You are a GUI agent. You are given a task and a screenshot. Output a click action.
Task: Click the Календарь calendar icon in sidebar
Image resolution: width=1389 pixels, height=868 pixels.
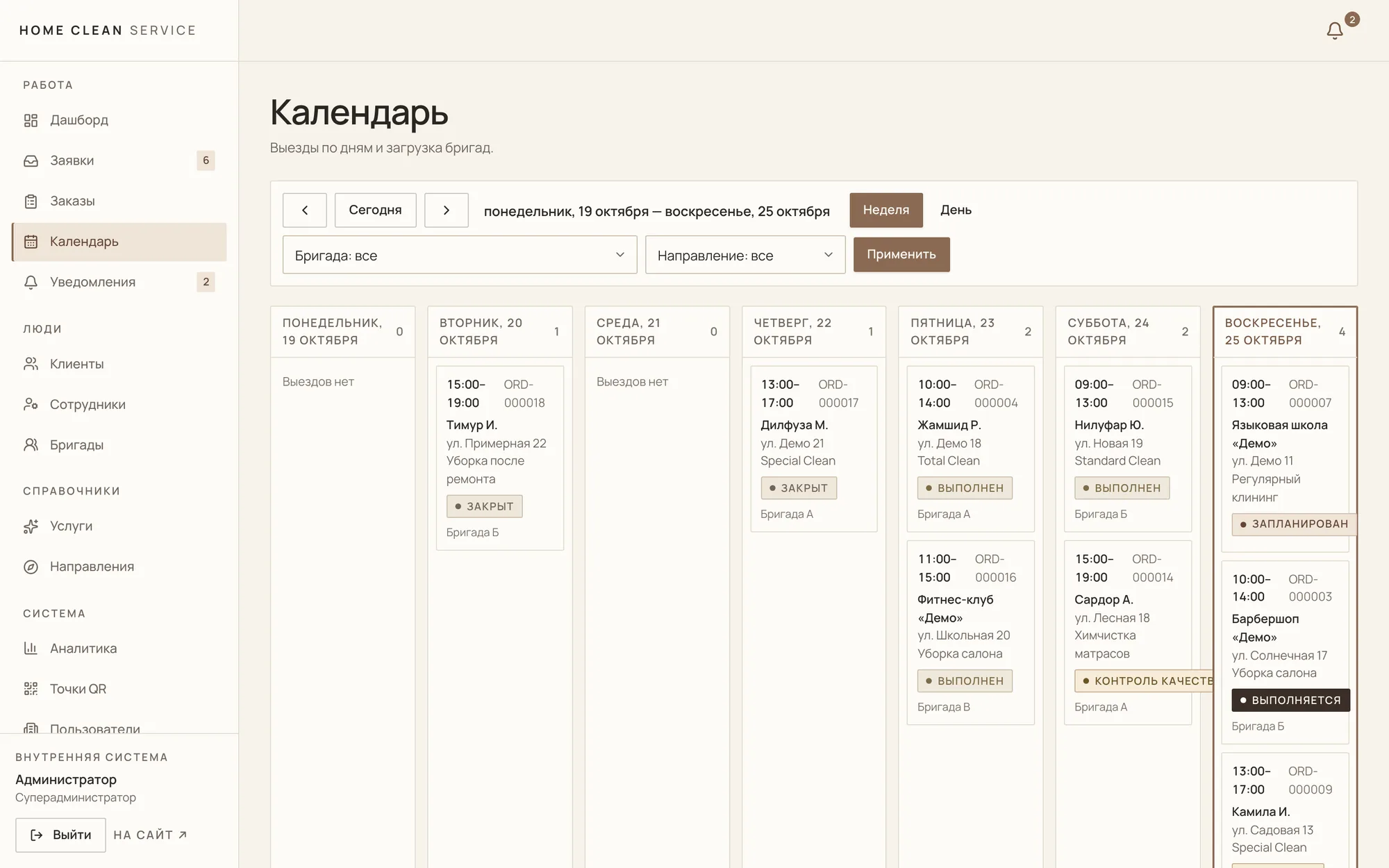pos(31,242)
